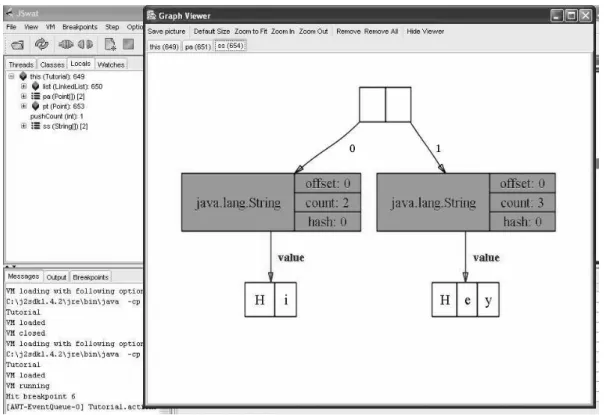The width and height of the screenshot is (605, 415).
Task: Click the left java.lang.String node with count: 2
Action: click(271, 202)
